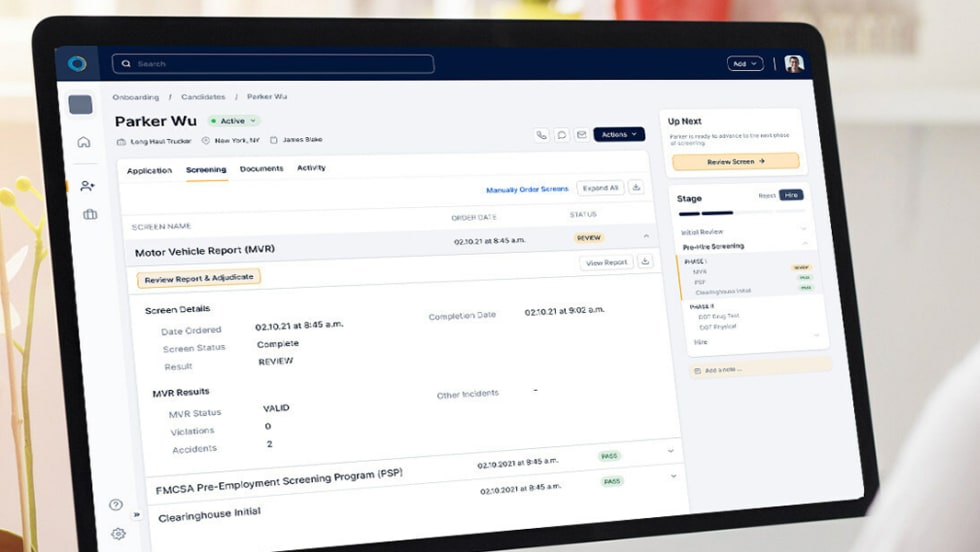Open the Active status dropdown
Viewport: 980px width, 552px height.
click(233, 121)
